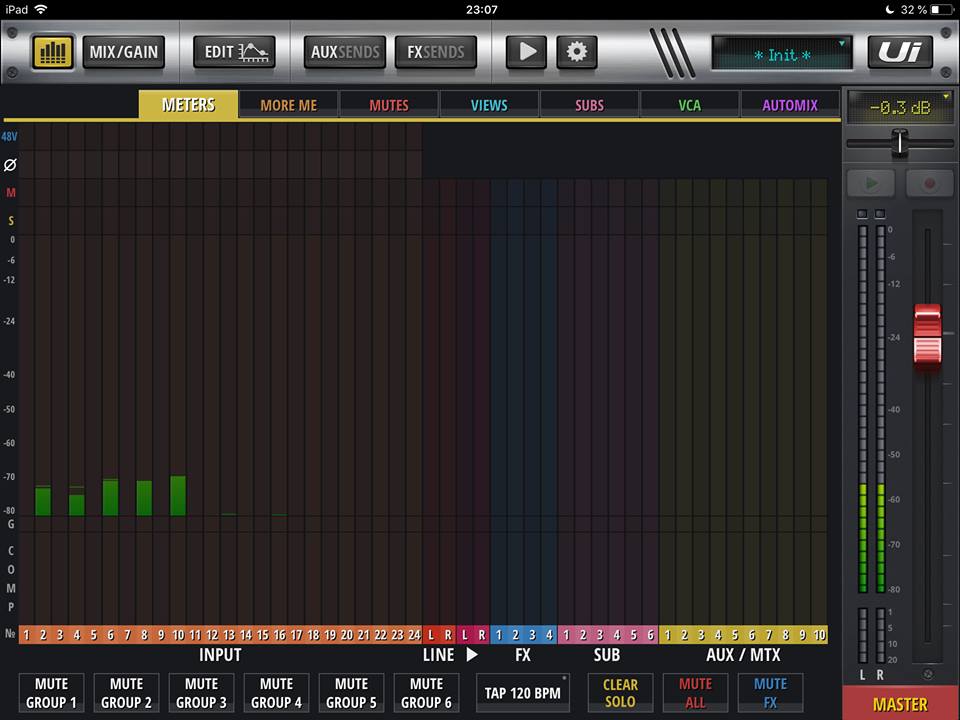Toggle Mute Group 1
This screenshot has width=960, height=720.
(51, 693)
